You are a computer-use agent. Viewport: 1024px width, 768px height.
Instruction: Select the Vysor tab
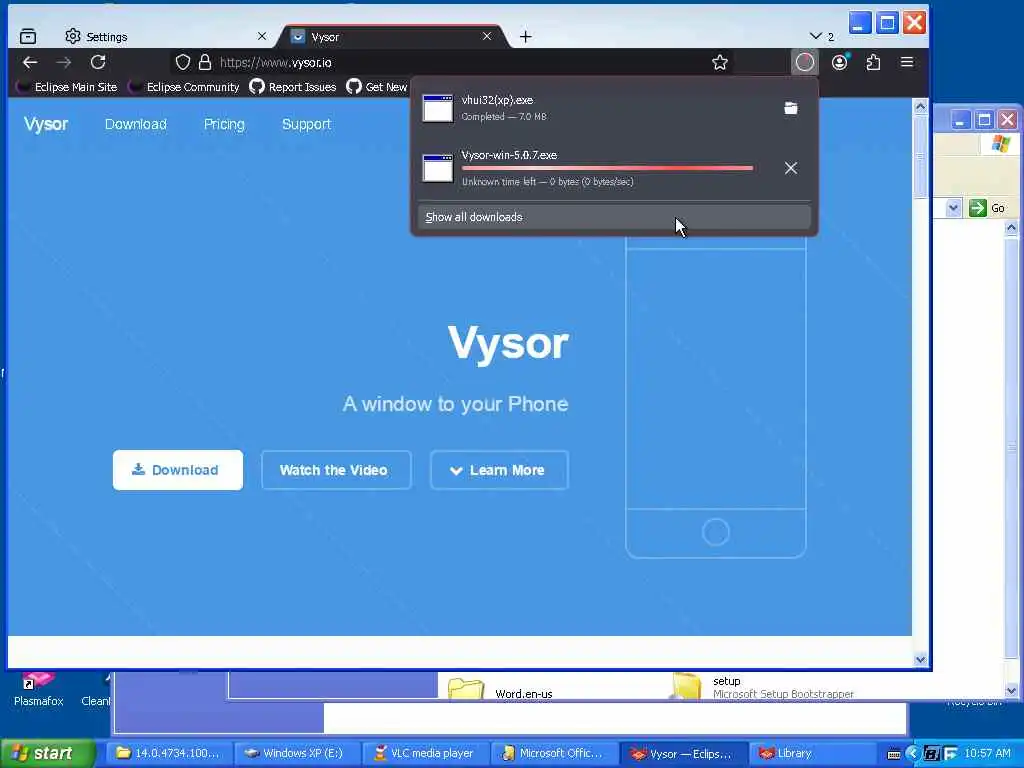pos(392,37)
